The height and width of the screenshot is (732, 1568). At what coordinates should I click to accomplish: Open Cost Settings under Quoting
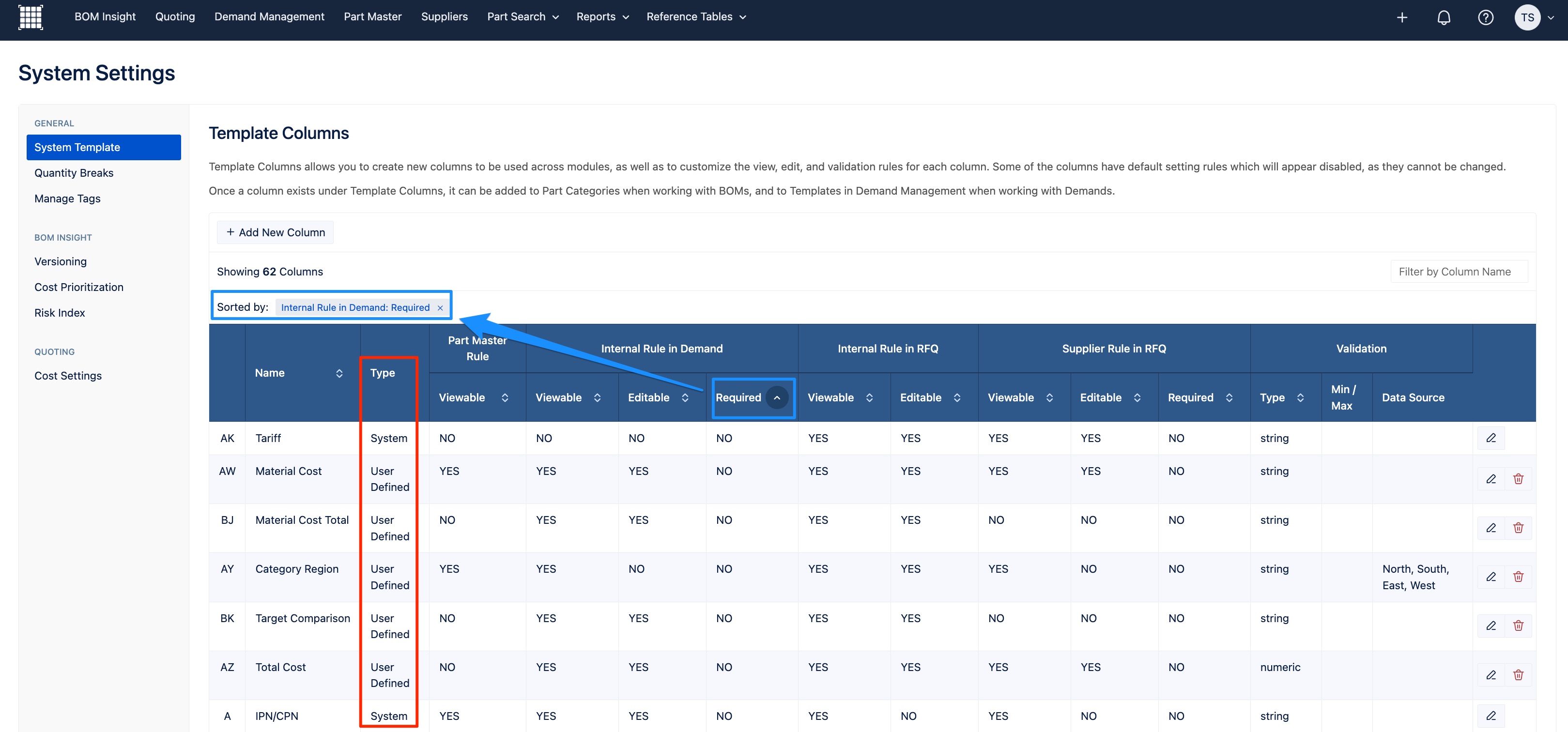[68, 376]
